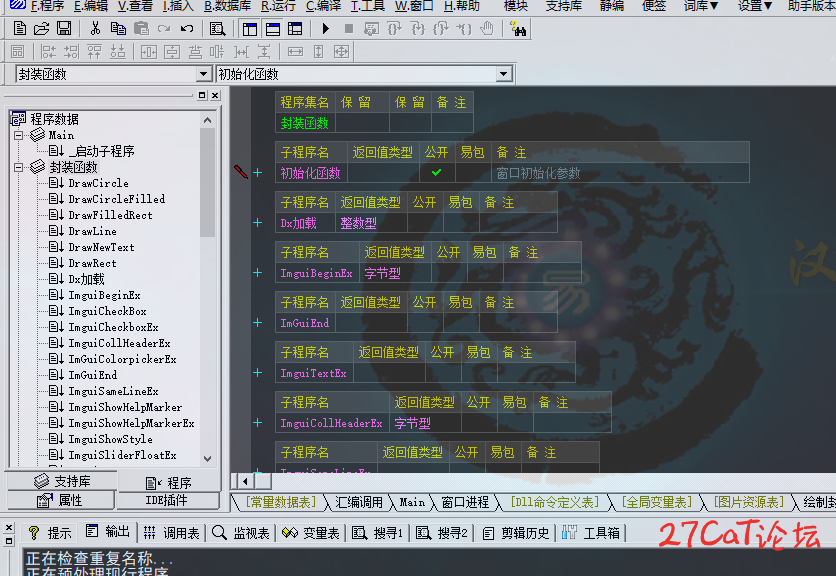Image resolution: width=836 pixels, height=576 pixels.
Task: Click the first icon in the alignment toolbar
Action: coord(18,52)
